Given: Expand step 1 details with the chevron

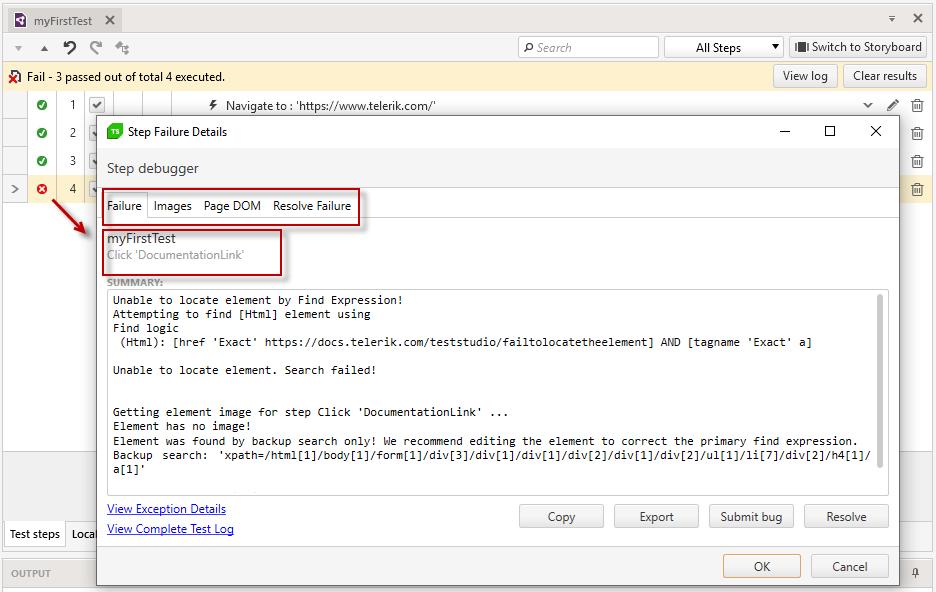Looking at the screenshot, I should (x=868, y=105).
